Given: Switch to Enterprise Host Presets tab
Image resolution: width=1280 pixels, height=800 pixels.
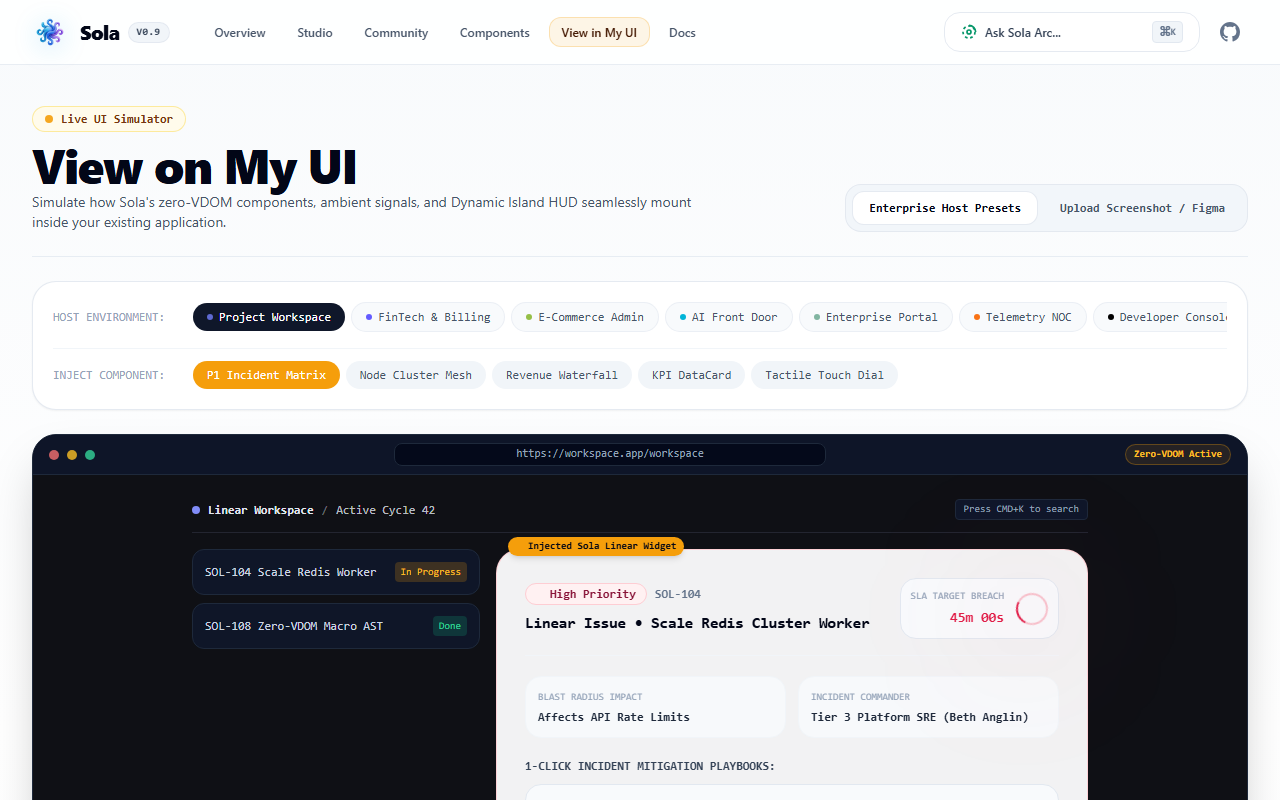Looking at the screenshot, I should click(945, 208).
